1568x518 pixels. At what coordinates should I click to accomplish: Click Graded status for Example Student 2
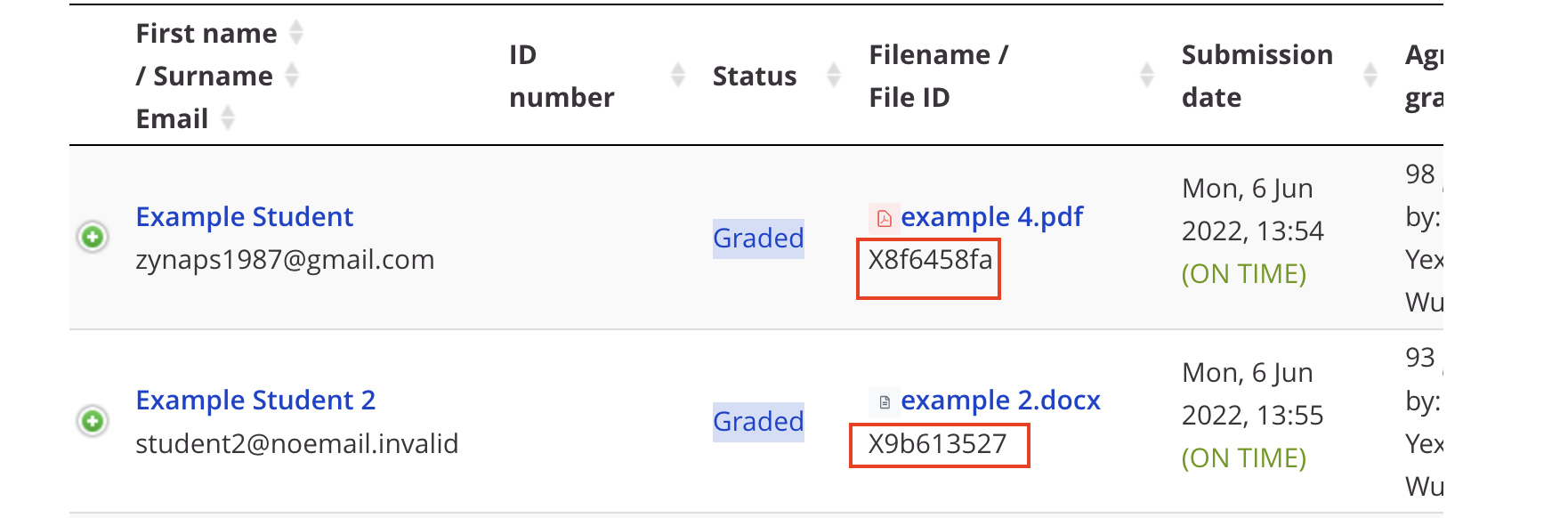[x=758, y=422]
